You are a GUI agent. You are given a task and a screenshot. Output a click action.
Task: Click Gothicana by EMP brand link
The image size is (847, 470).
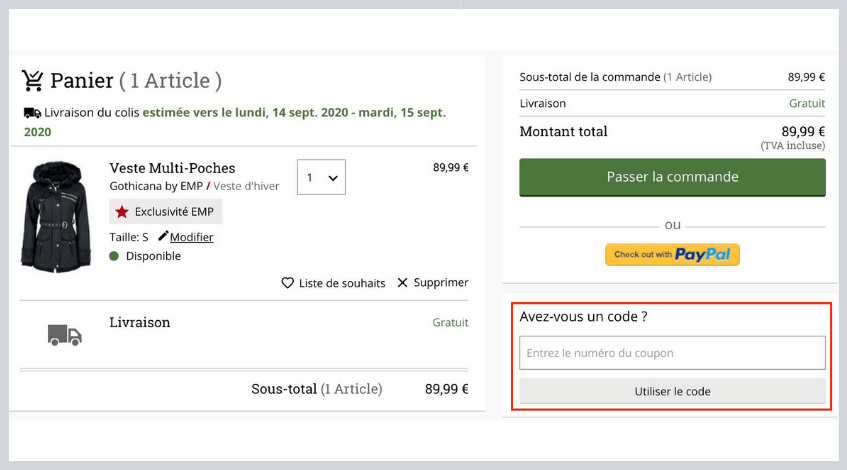click(156, 186)
